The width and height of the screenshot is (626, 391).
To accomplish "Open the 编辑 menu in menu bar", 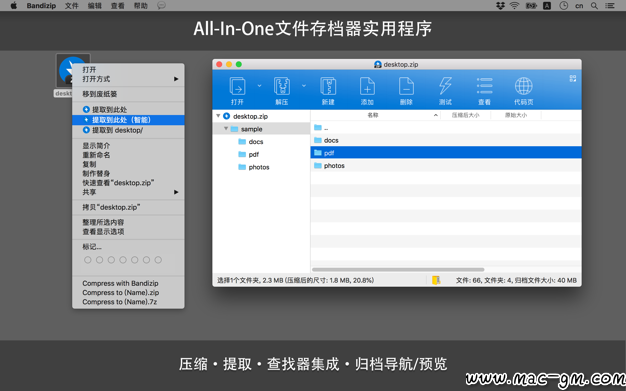I will pyautogui.click(x=95, y=6).
